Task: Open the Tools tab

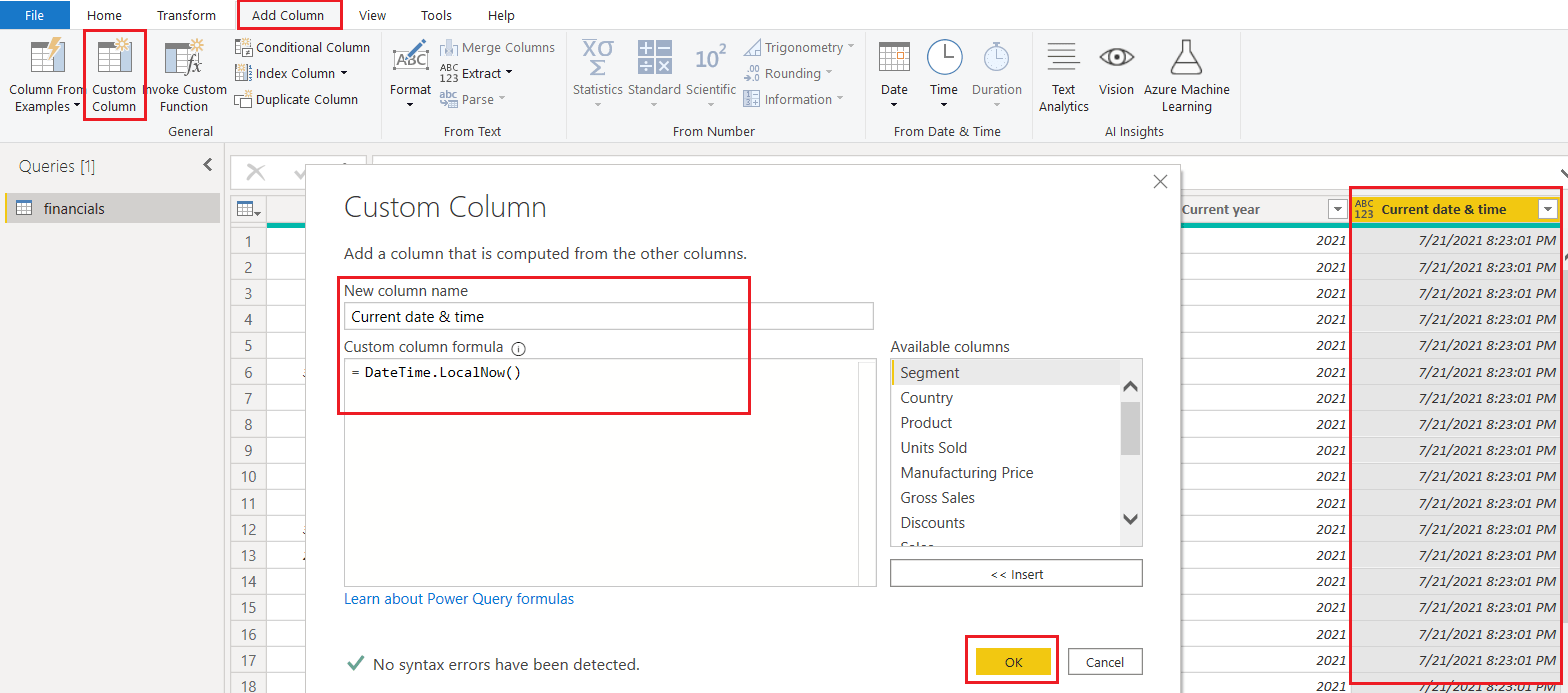Action: (x=436, y=15)
